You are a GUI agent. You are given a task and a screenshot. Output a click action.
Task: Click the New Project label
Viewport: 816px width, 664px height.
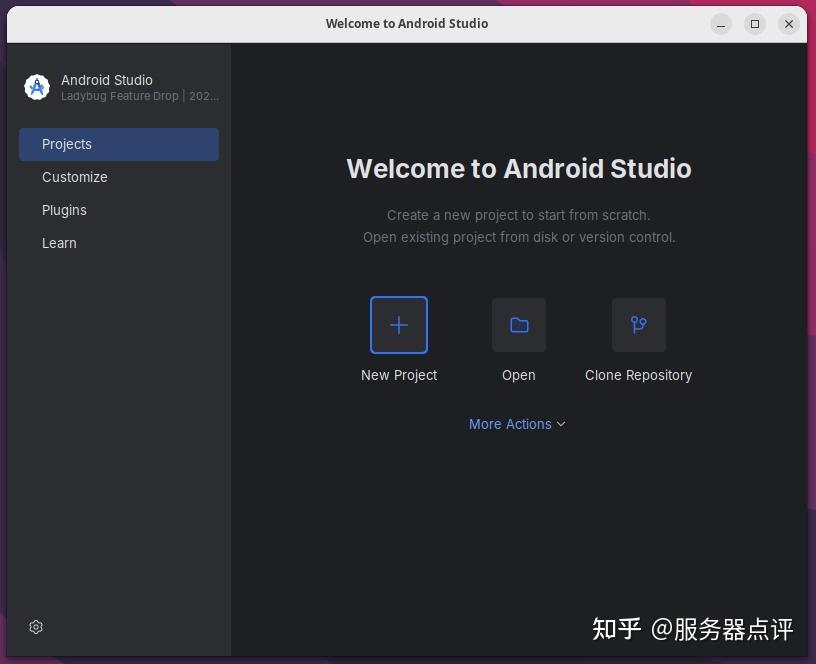pos(398,375)
